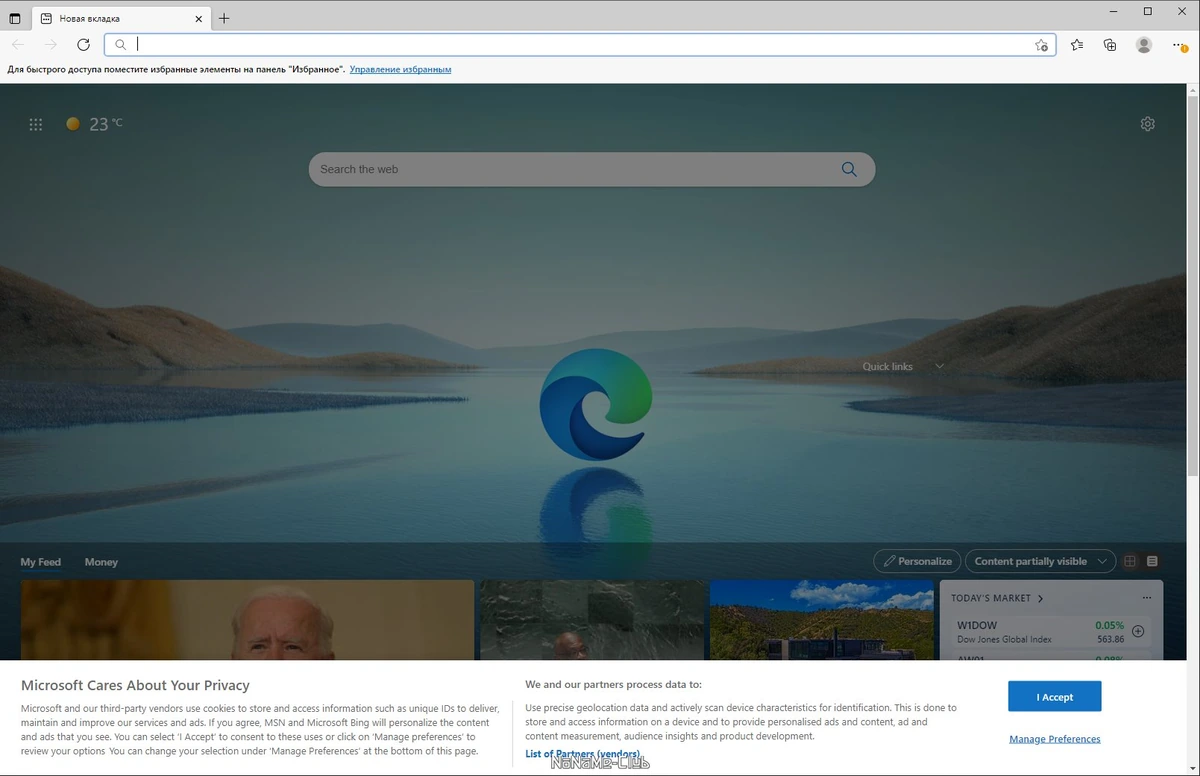Close the Новая вкладка tab
The height and width of the screenshot is (776, 1200).
click(x=199, y=18)
